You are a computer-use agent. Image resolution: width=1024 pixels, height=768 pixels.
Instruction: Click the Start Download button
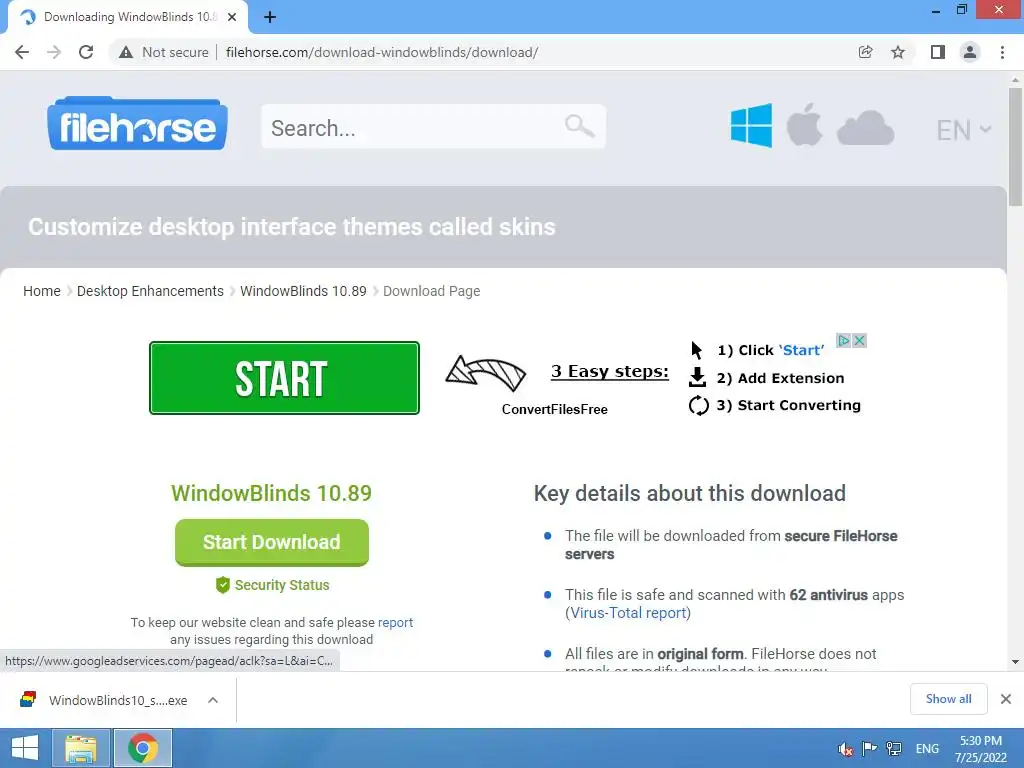click(272, 542)
